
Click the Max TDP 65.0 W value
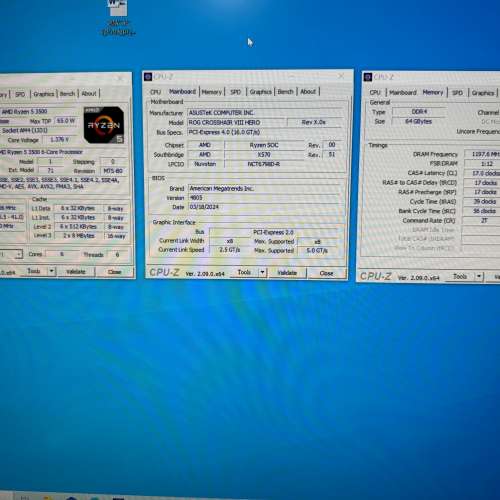[66, 121]
